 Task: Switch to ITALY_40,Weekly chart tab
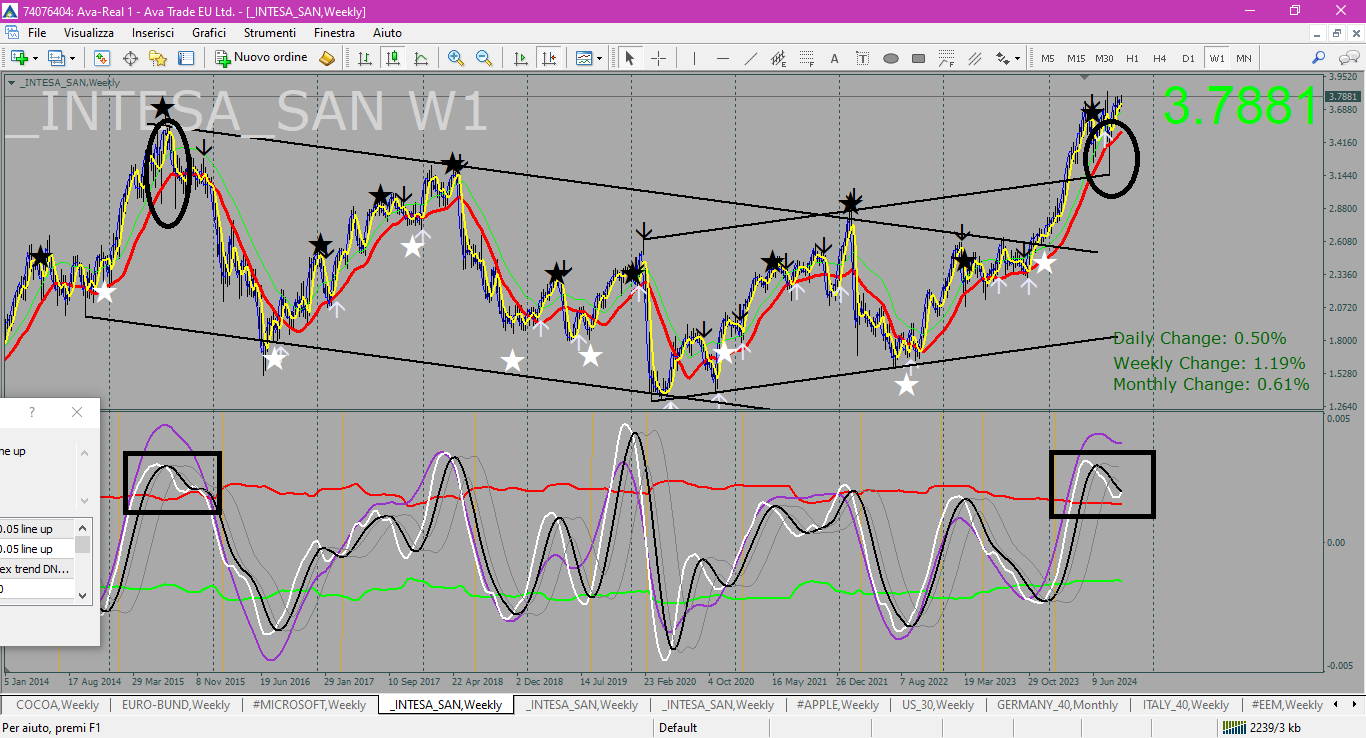tap(1185, 705)
